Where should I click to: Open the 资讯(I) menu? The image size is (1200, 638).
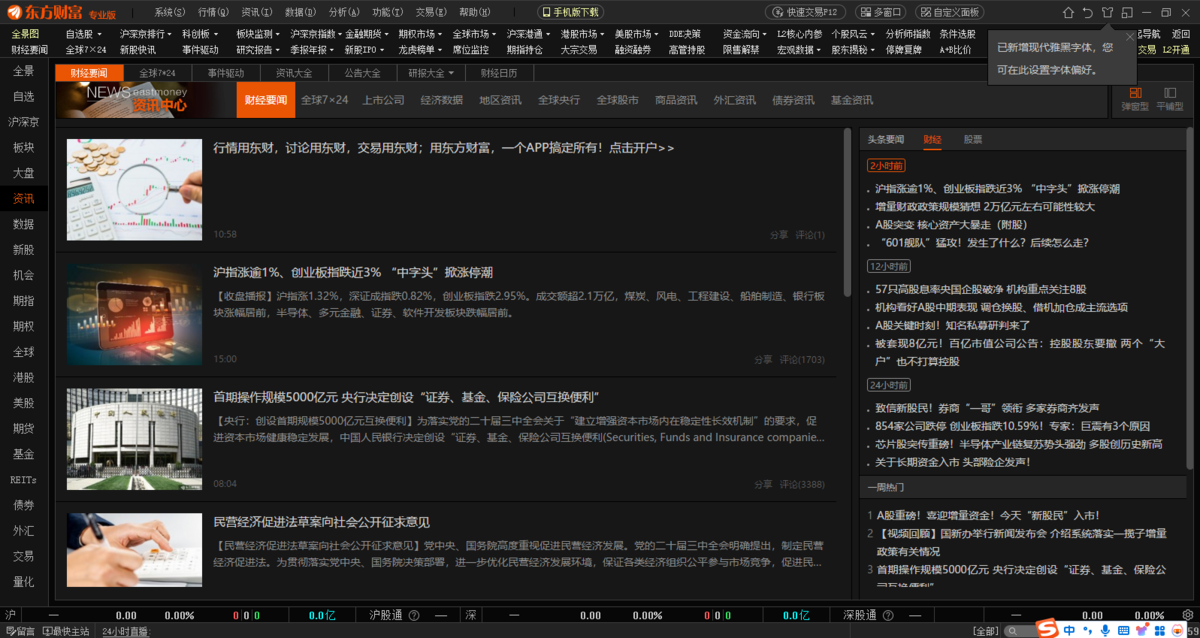[256, 12]
